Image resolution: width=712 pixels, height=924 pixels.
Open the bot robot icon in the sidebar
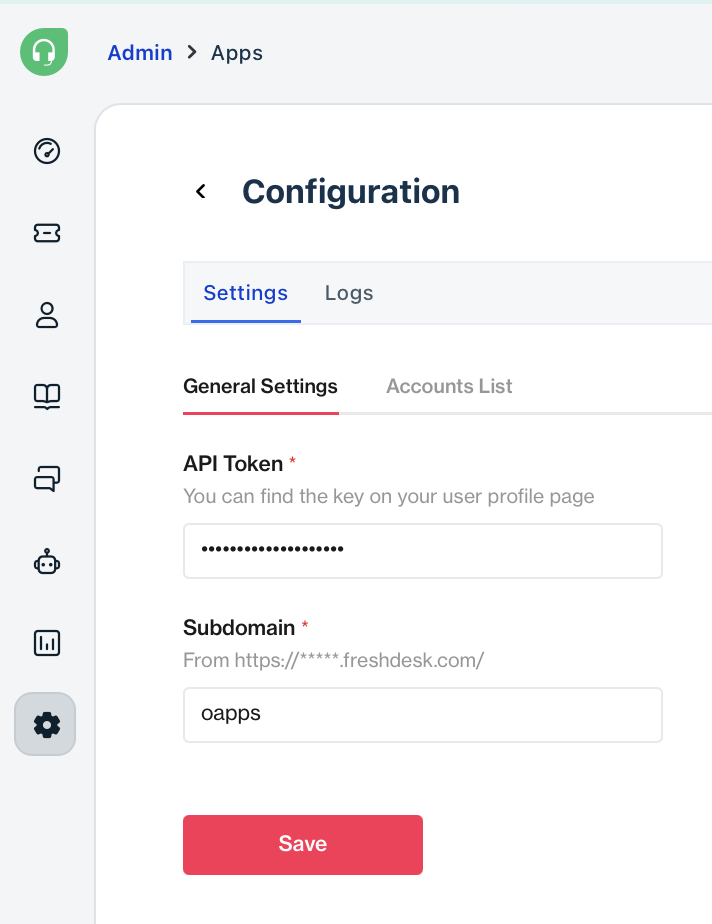tap(47, 562)
